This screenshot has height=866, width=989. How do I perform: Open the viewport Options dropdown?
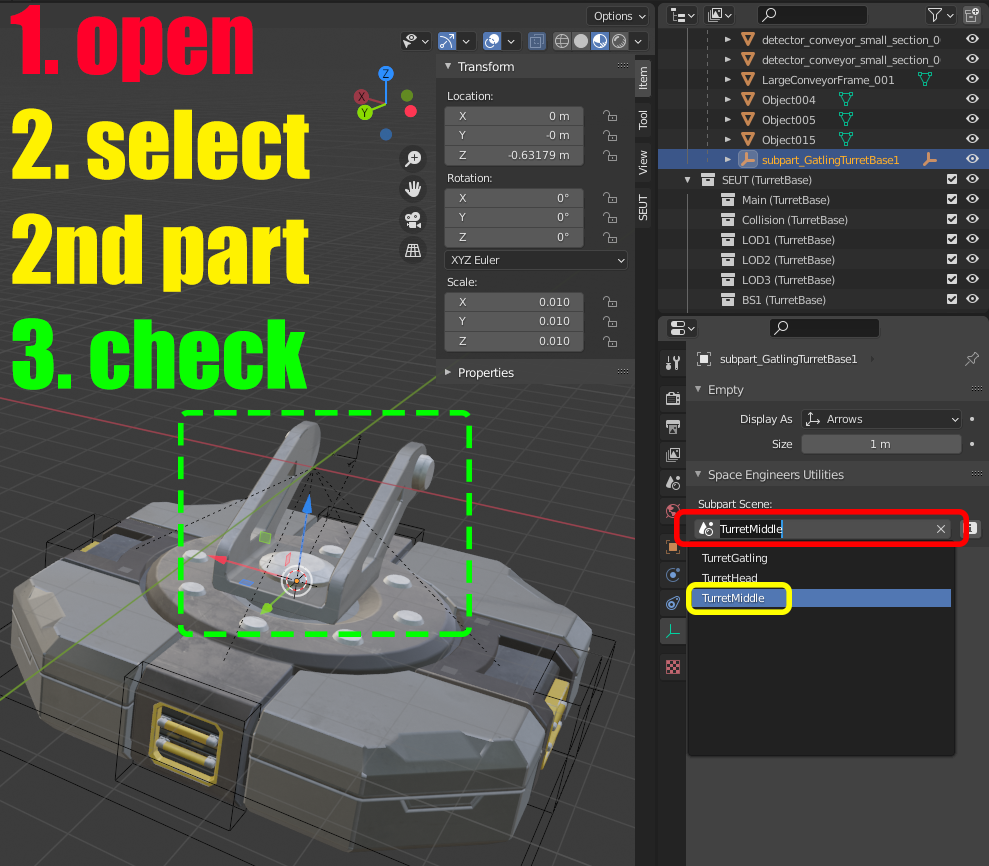619,16
